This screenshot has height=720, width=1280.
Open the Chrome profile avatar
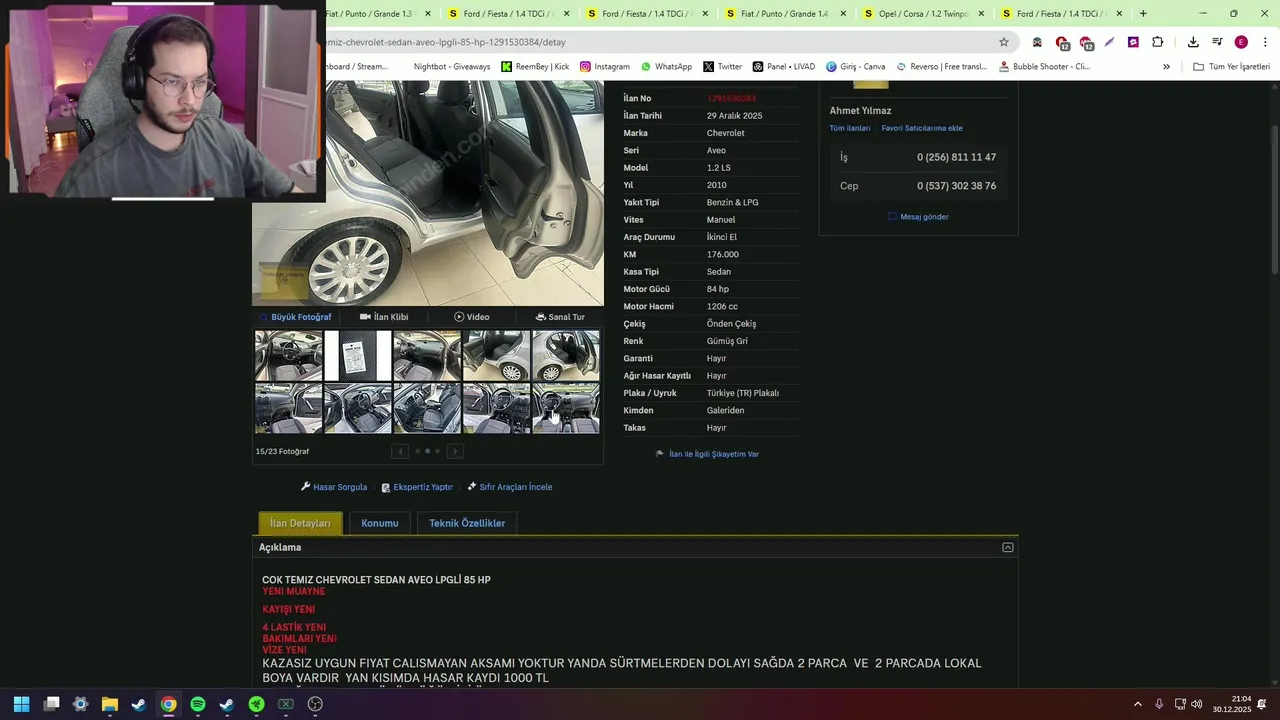click(x=1241, y=42)
